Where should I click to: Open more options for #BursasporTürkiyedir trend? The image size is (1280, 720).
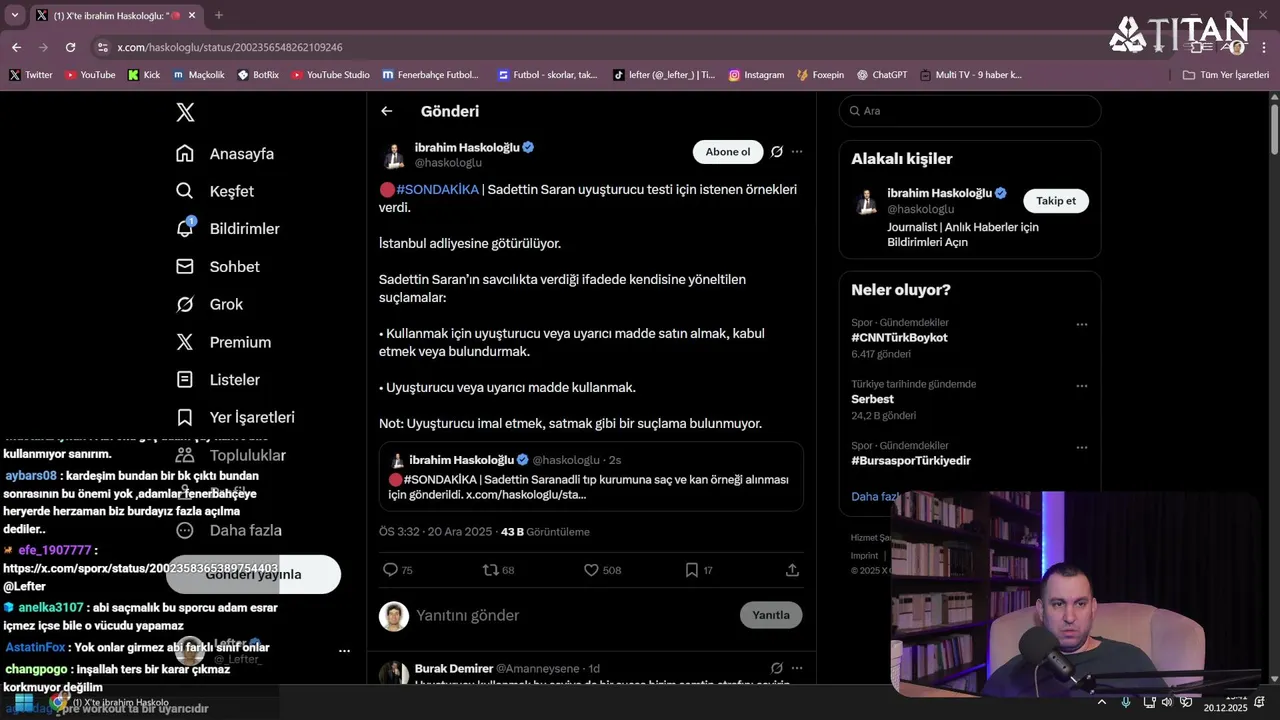pos(1081,447)
